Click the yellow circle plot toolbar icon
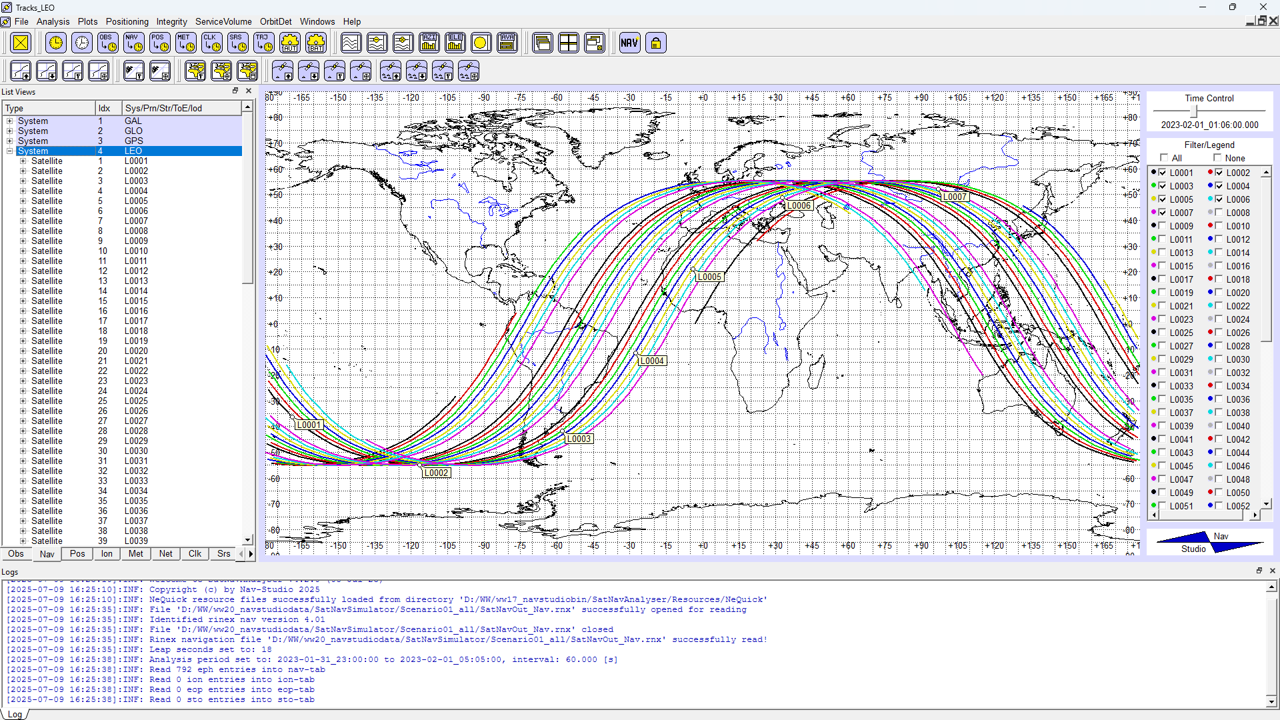 (481, 43)
